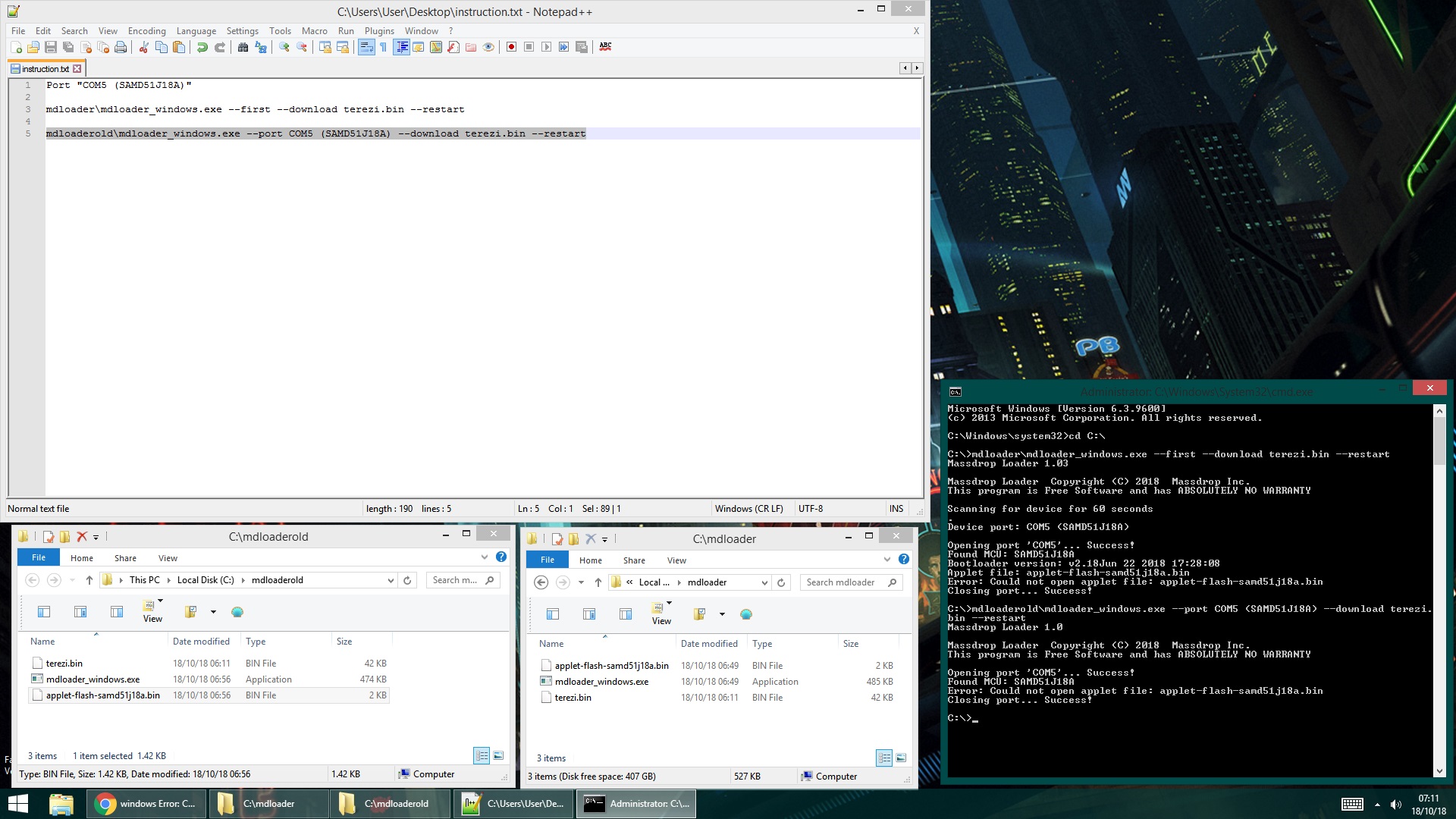Toggle synchronized vertical scrolling icon
The image size is (1456, 819).
coord(325,47)
